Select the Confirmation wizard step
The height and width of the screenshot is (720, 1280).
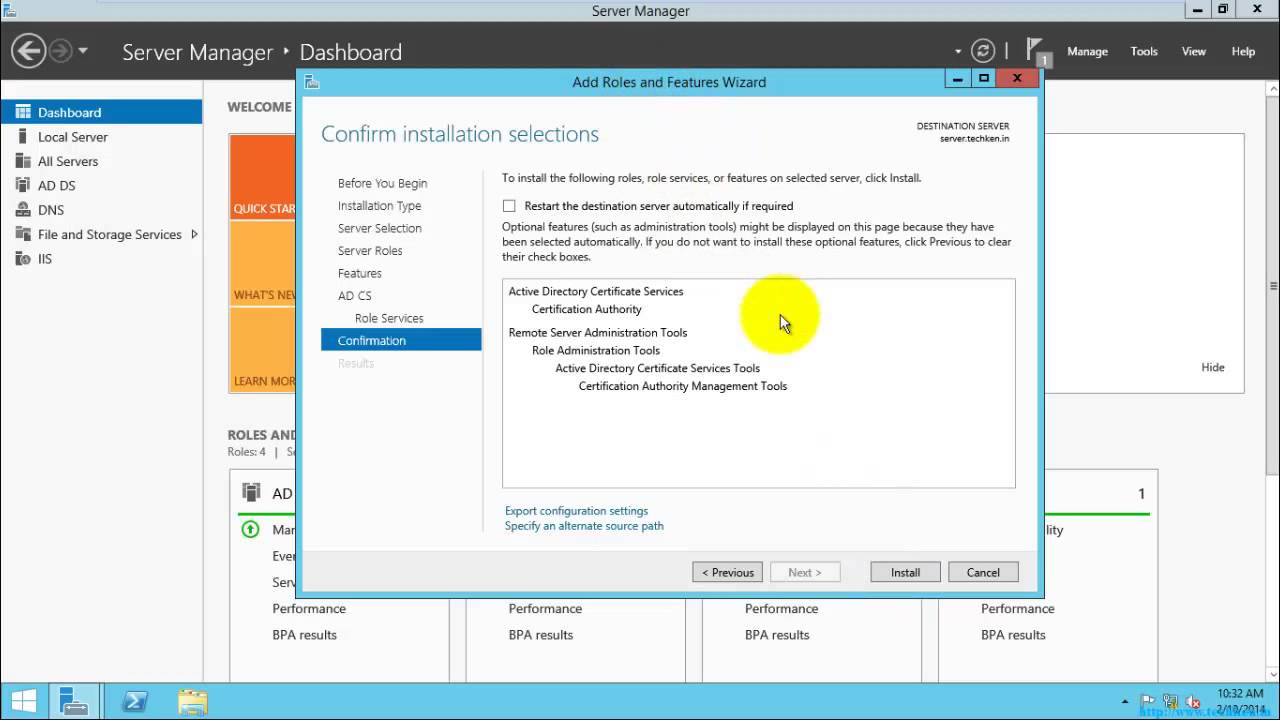(x=401, y=341)
